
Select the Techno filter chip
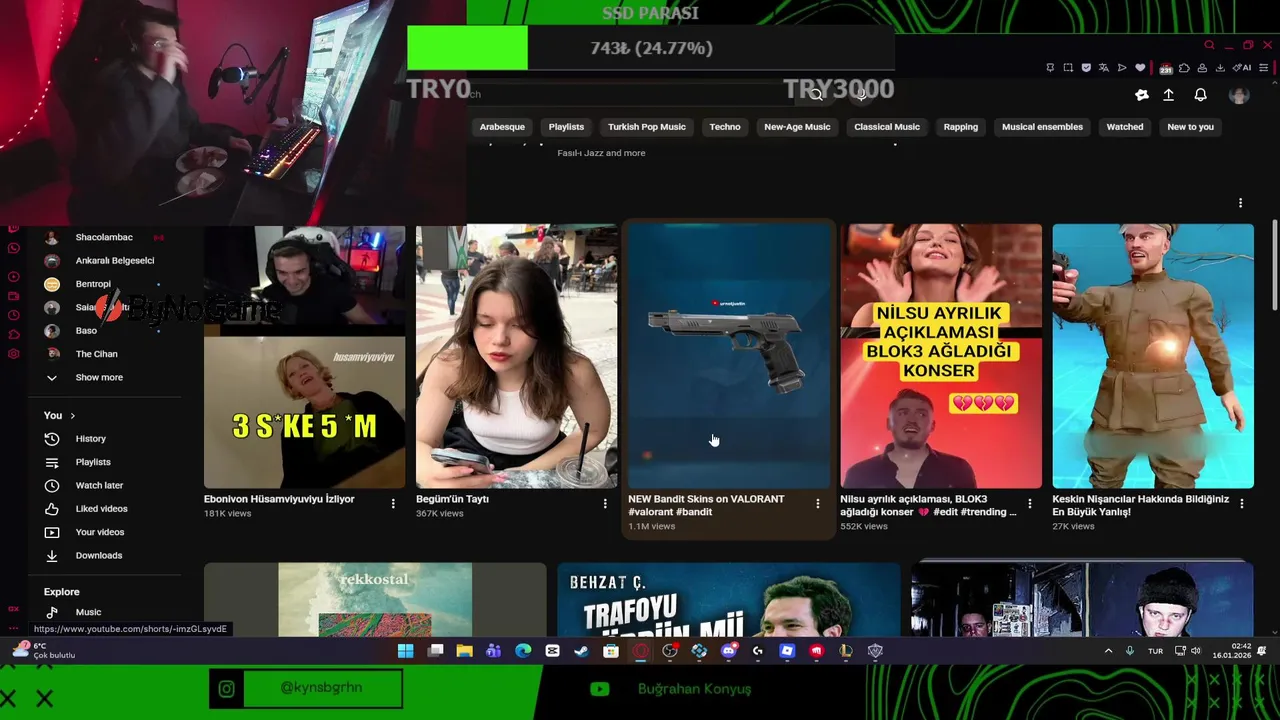(725, 127)
